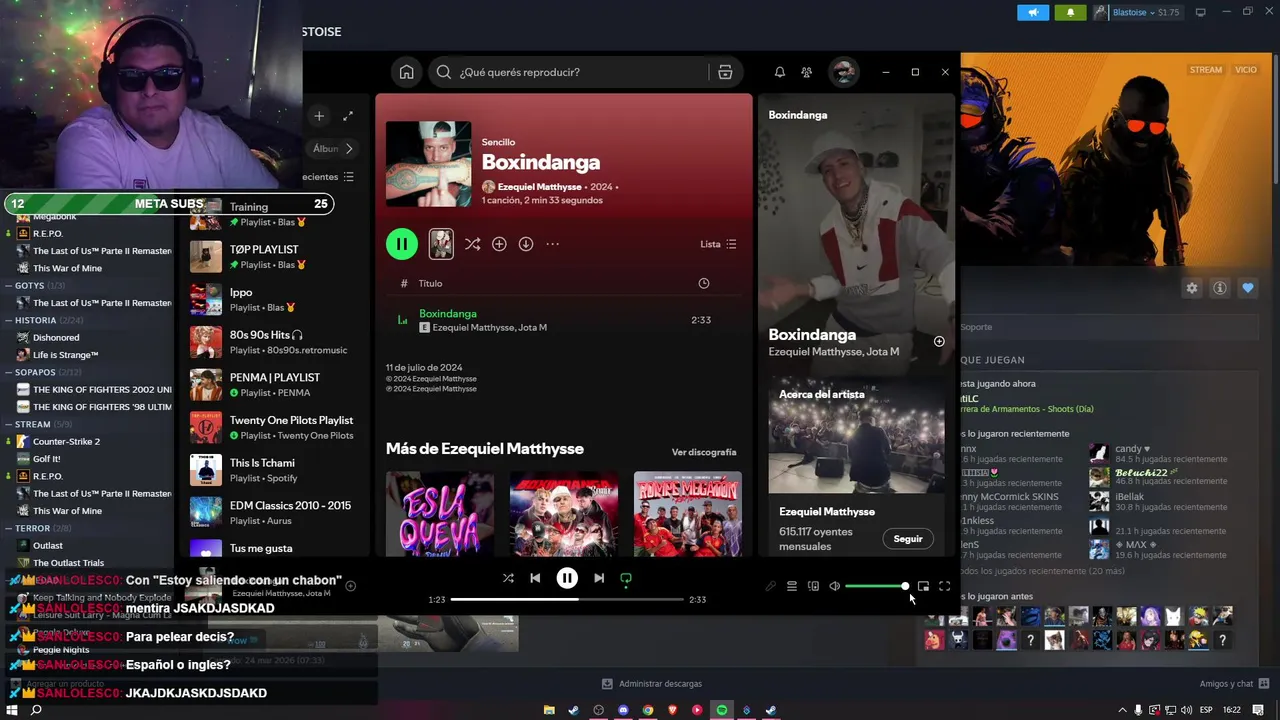
Task: Collapse the SOPAPOS category in Steam
Action: click(x=7, y=372)
